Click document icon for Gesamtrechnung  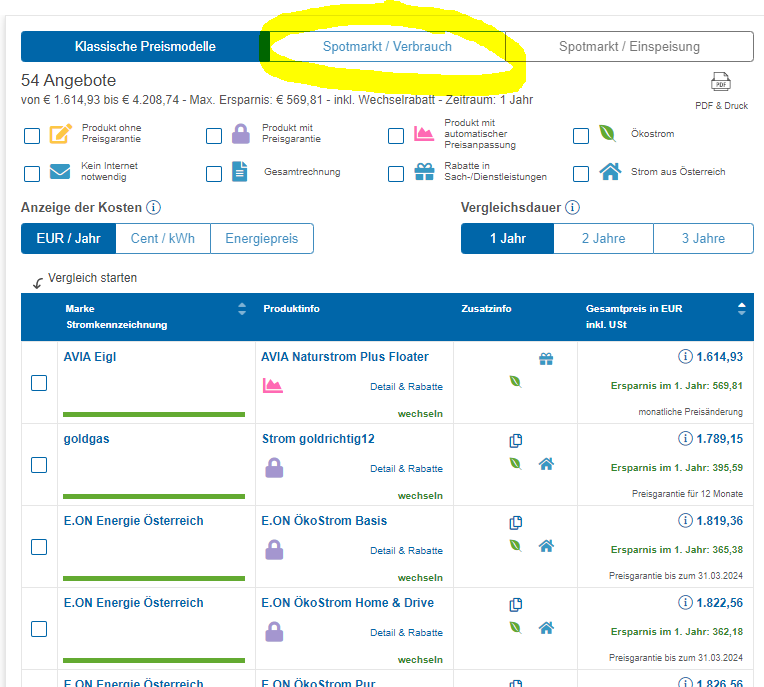[x=239, y=172]
